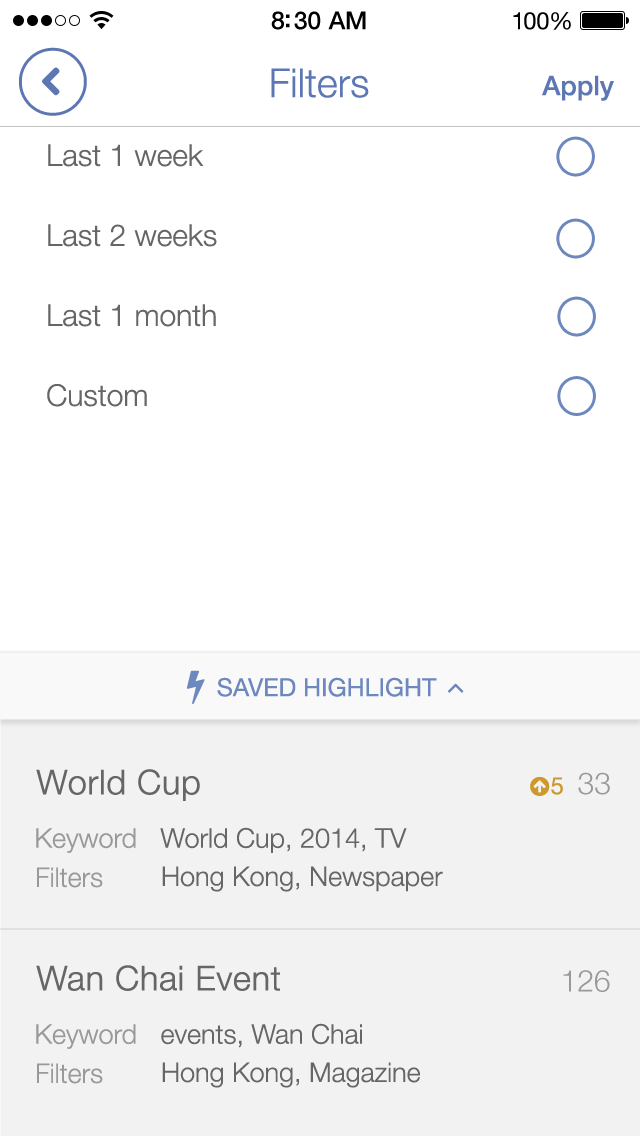Open the Wan Chai Event saved highlight
The height and width of the screenshot is (1136, 640).
[x=158, y=979]
